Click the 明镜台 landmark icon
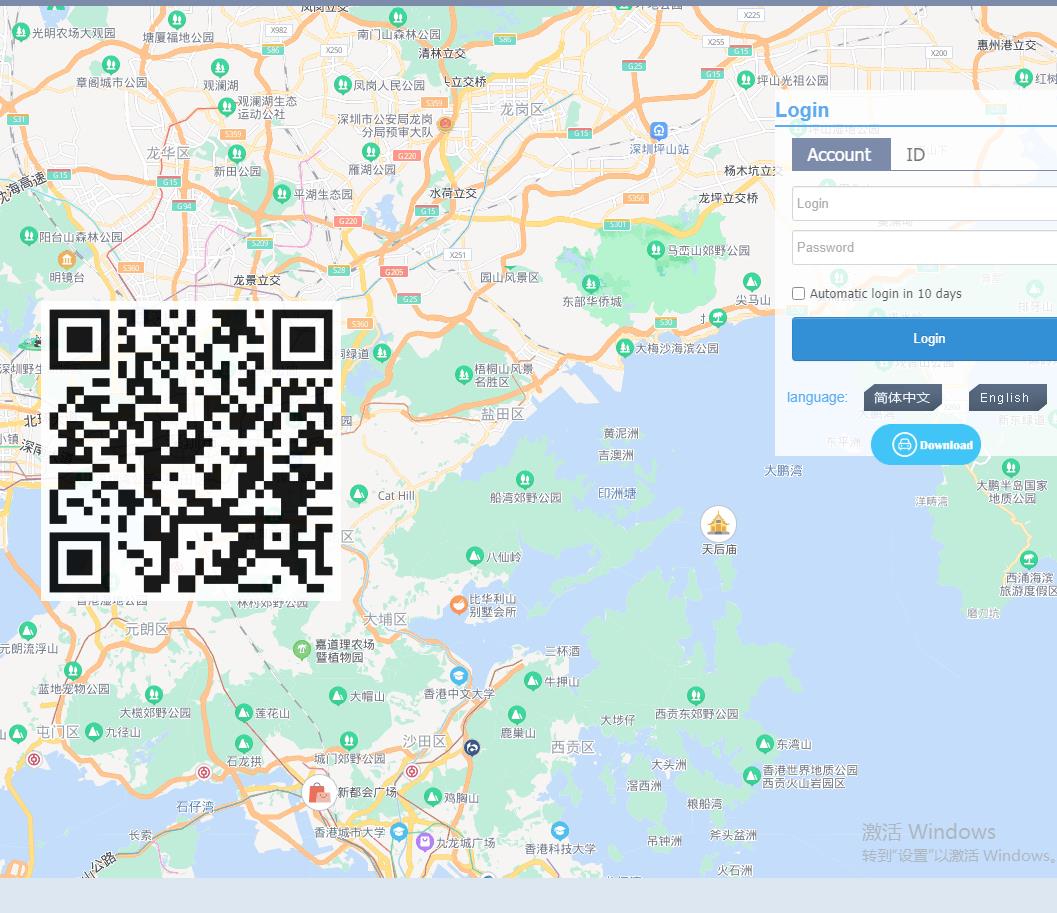 (x=66, y=260)
